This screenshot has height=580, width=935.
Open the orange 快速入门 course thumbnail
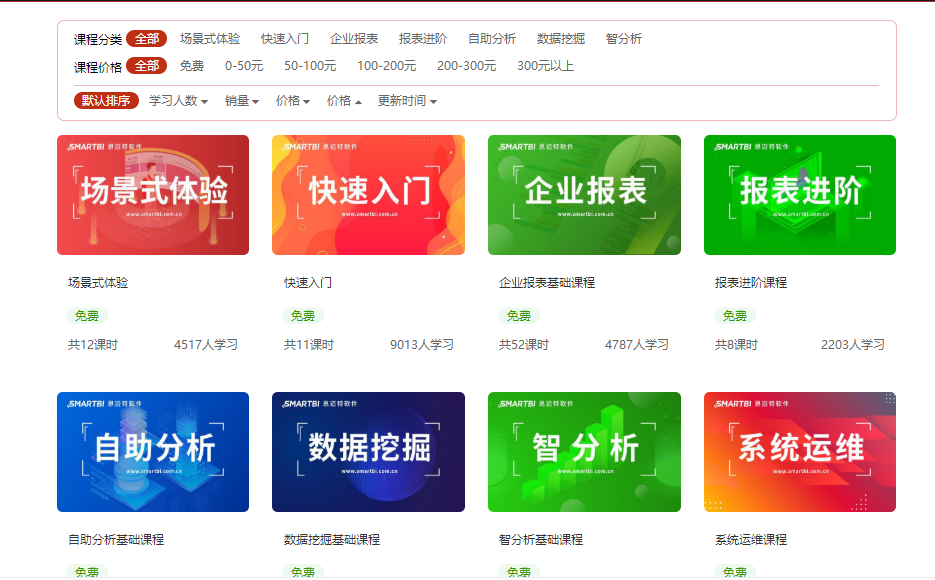(x=369, y=195)
